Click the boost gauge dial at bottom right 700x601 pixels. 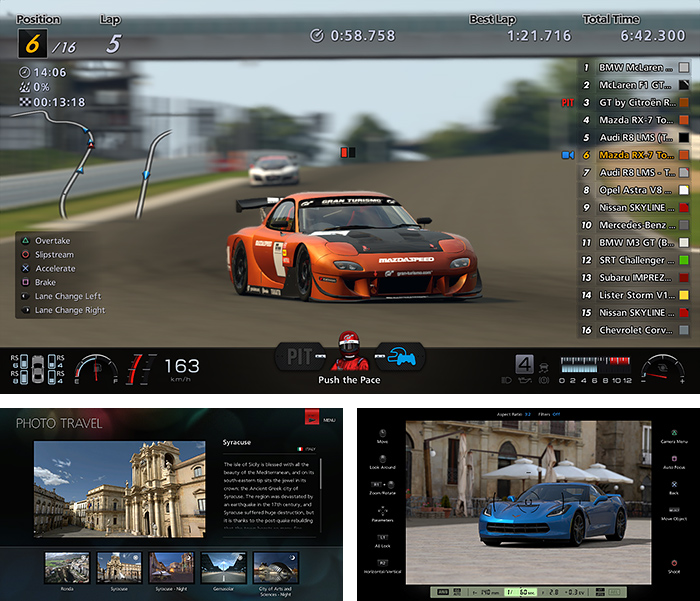point(663,369)
